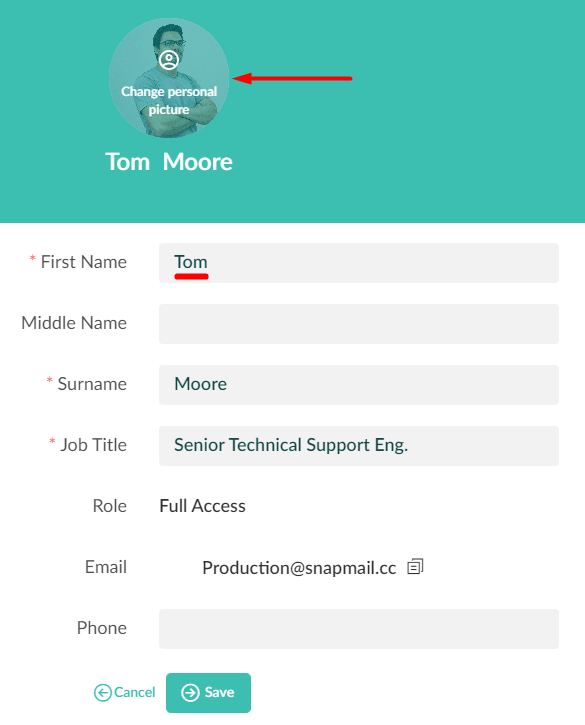Viewport: 585px width, 725px height.
Task: Click the Phone label
Action: 102,628
